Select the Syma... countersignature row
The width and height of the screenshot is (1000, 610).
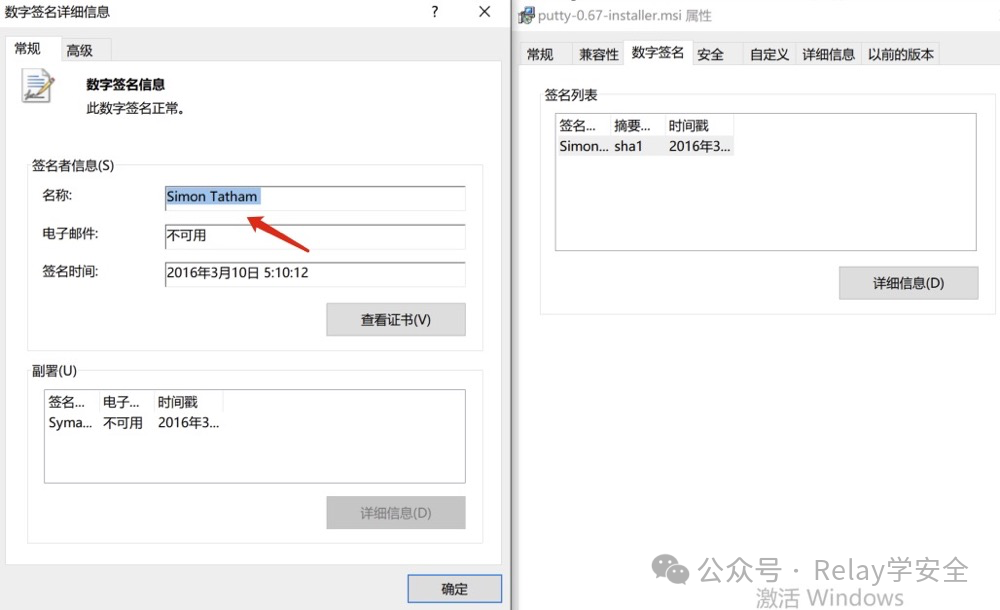134,422
